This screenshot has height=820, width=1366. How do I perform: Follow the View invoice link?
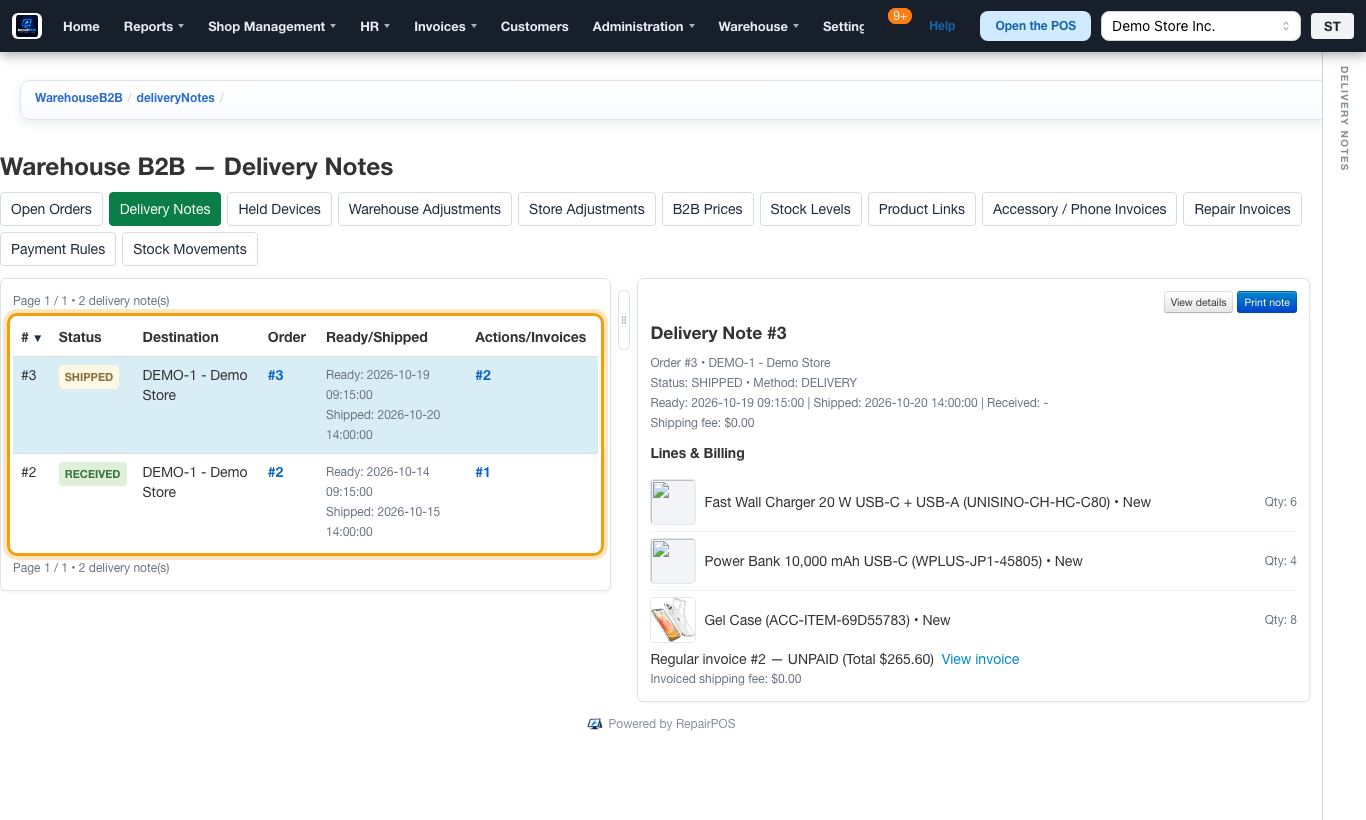(x=980, y=659)
